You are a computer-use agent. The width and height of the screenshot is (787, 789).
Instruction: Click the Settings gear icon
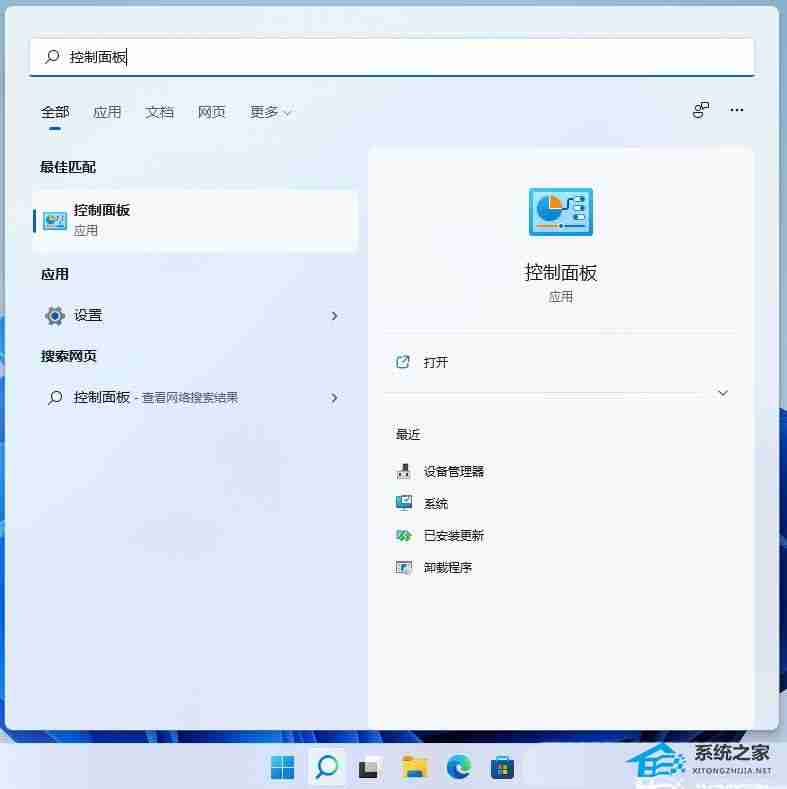point(55,316)
